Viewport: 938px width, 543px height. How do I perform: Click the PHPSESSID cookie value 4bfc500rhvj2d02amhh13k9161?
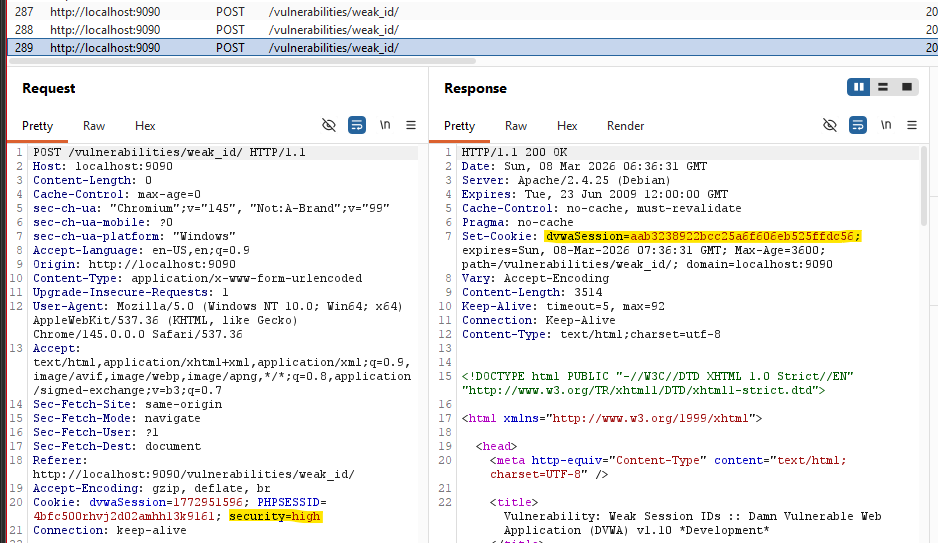(124, 516)
